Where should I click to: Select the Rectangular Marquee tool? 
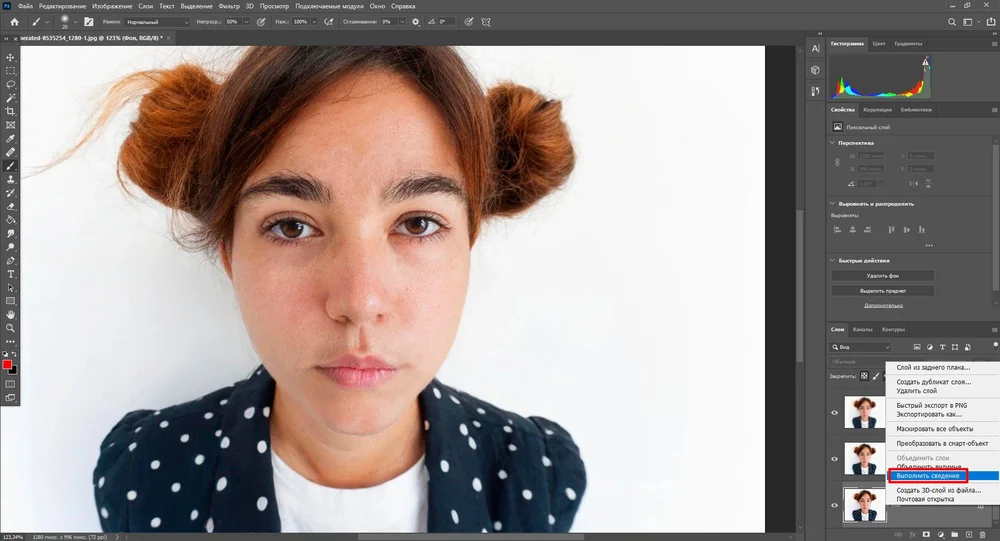click(x=10, y=71)
